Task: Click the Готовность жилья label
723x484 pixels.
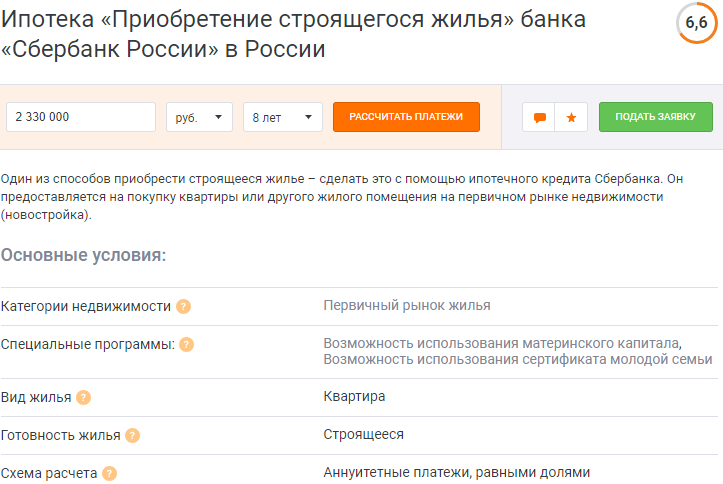Action: (x=60, y=435)
